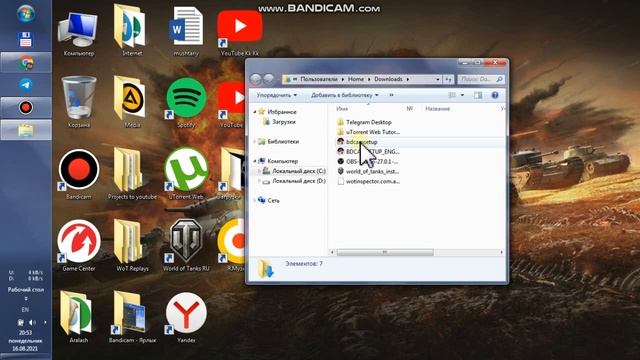Launch uTorrent Web from the desktop
Viewport: 640px width, 360px height.
point(186,173)
